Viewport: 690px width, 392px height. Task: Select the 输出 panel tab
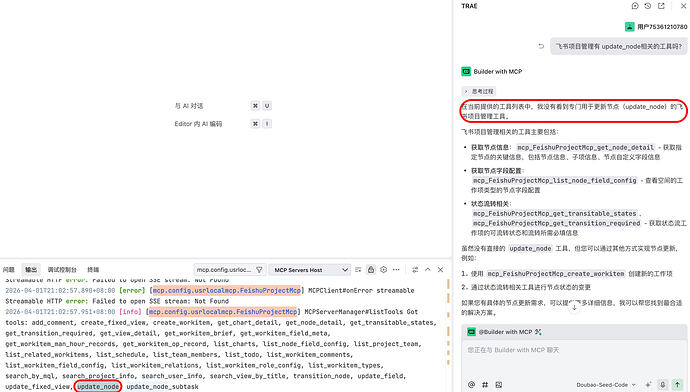tap(31, 270)
